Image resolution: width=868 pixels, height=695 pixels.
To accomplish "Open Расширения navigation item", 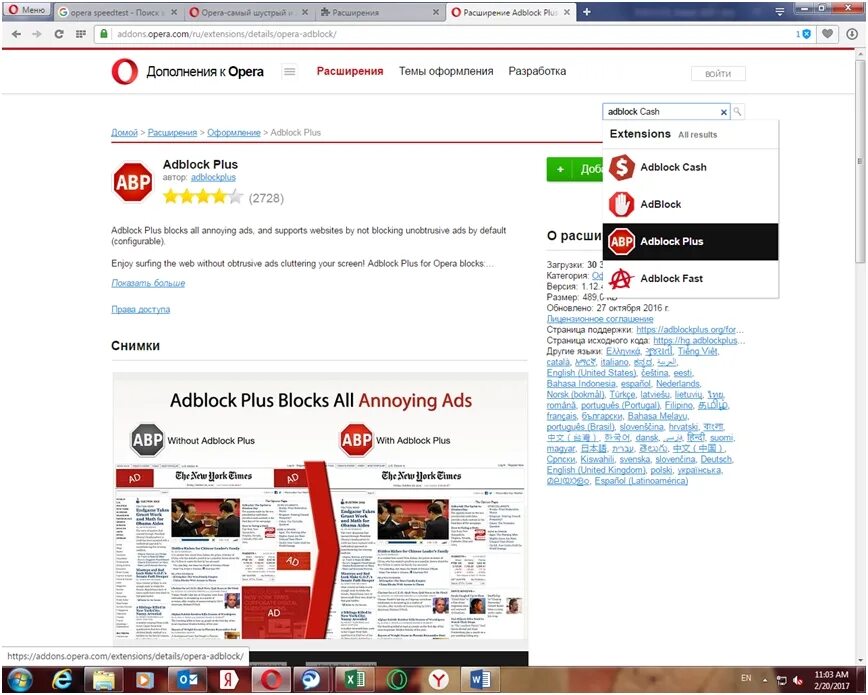I will coord(350,71).
